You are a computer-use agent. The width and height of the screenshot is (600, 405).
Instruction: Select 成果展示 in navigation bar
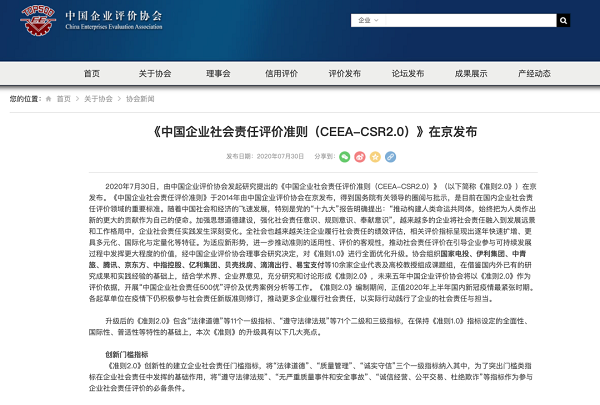pyautogui.click(x=470, y=73)
